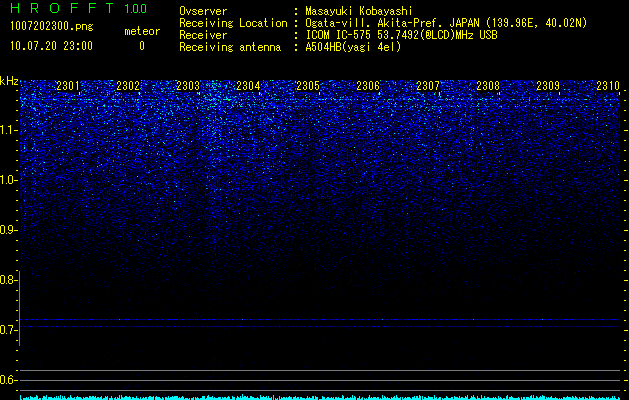Click the kHz axis unit label
The height and width of the screenshot is (400, 629).
9,81
